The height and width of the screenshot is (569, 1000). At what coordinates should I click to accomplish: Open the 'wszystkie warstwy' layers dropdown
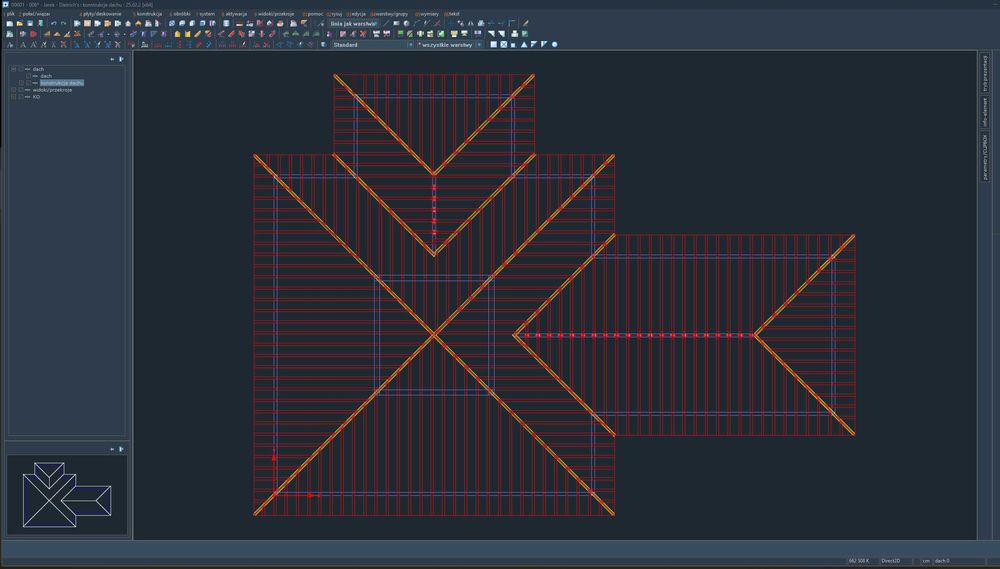click(446, 45)
